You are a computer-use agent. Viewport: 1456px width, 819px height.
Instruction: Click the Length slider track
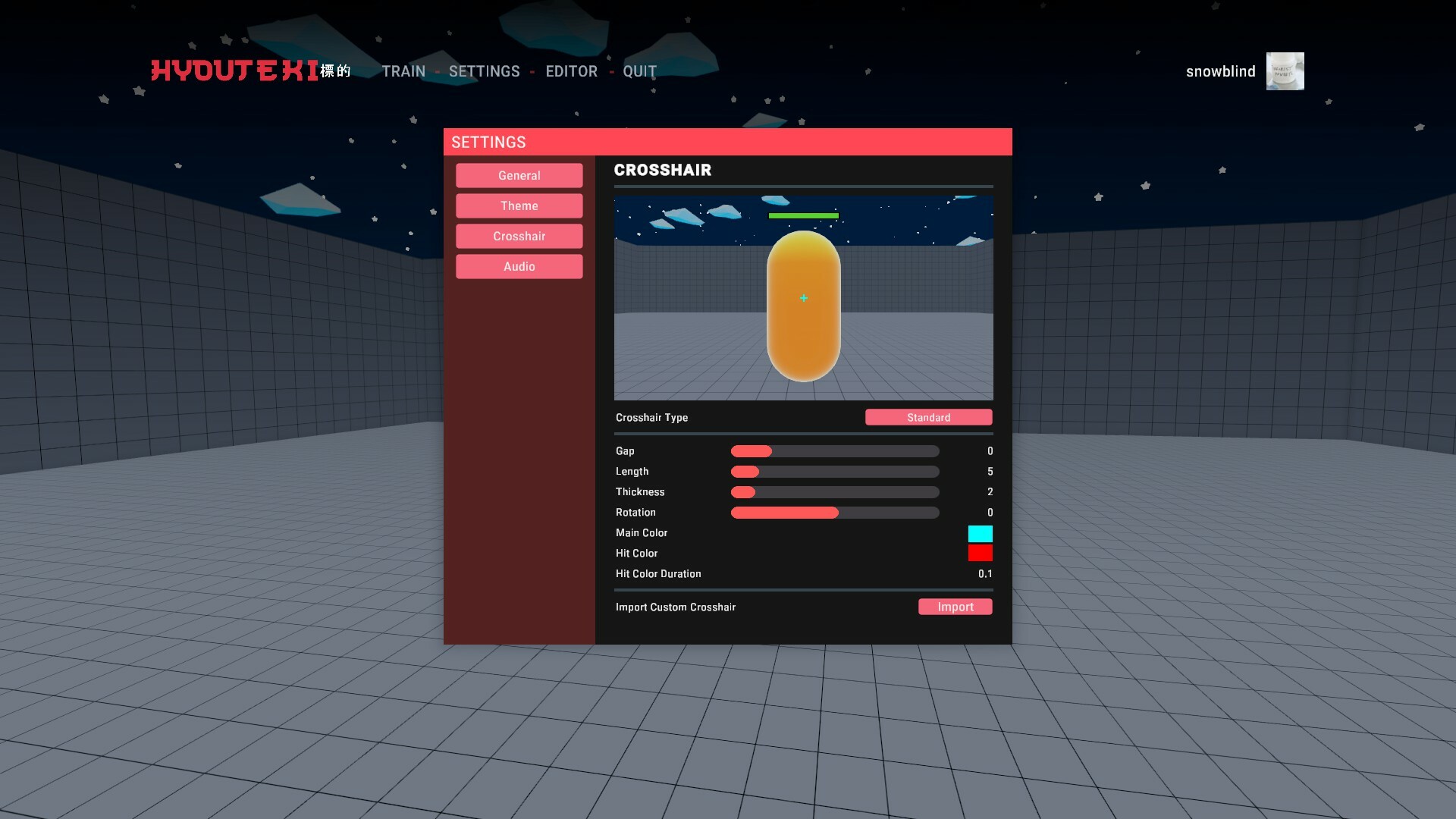pyautogui.click(x=834, y=472)
